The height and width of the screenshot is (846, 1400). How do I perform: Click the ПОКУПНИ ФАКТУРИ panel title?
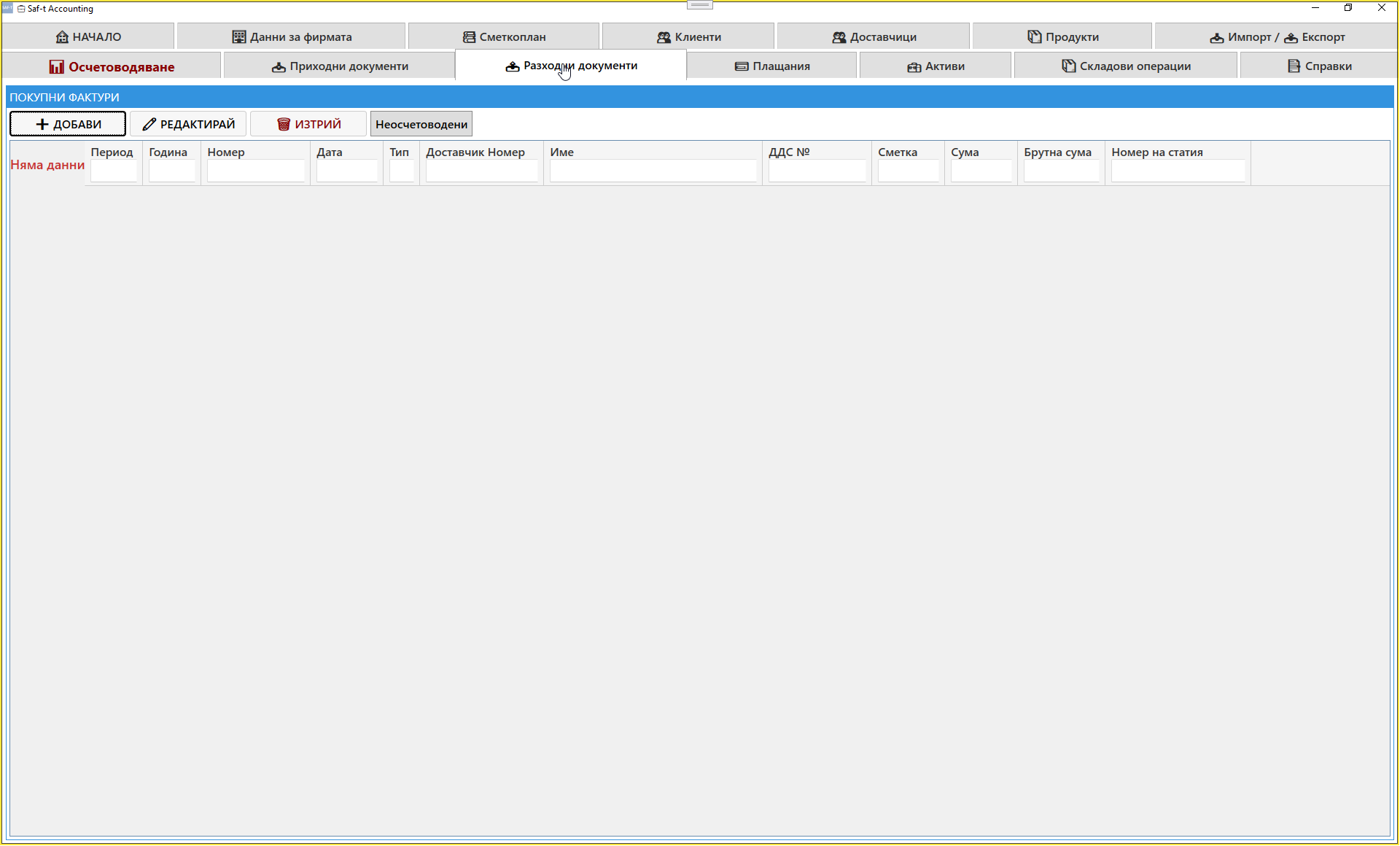[x=64, y=97]
